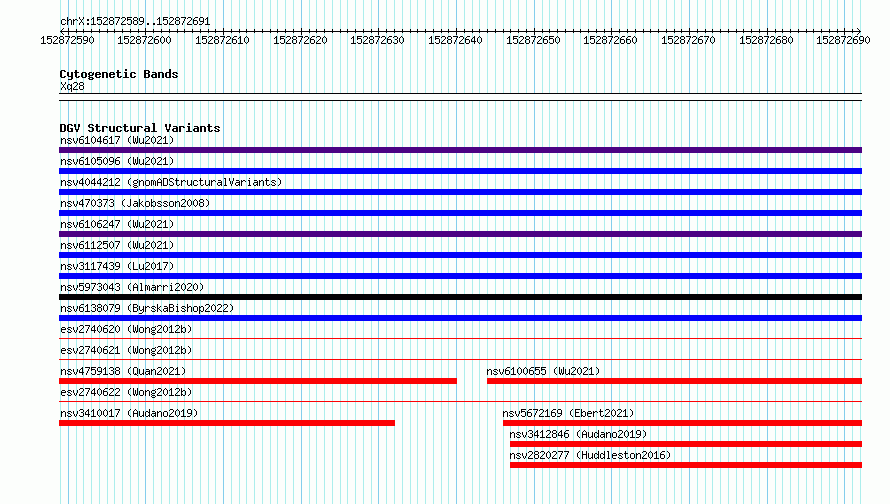
Task: Click the blue bar under nsv3117439
Action: (460, 276)
